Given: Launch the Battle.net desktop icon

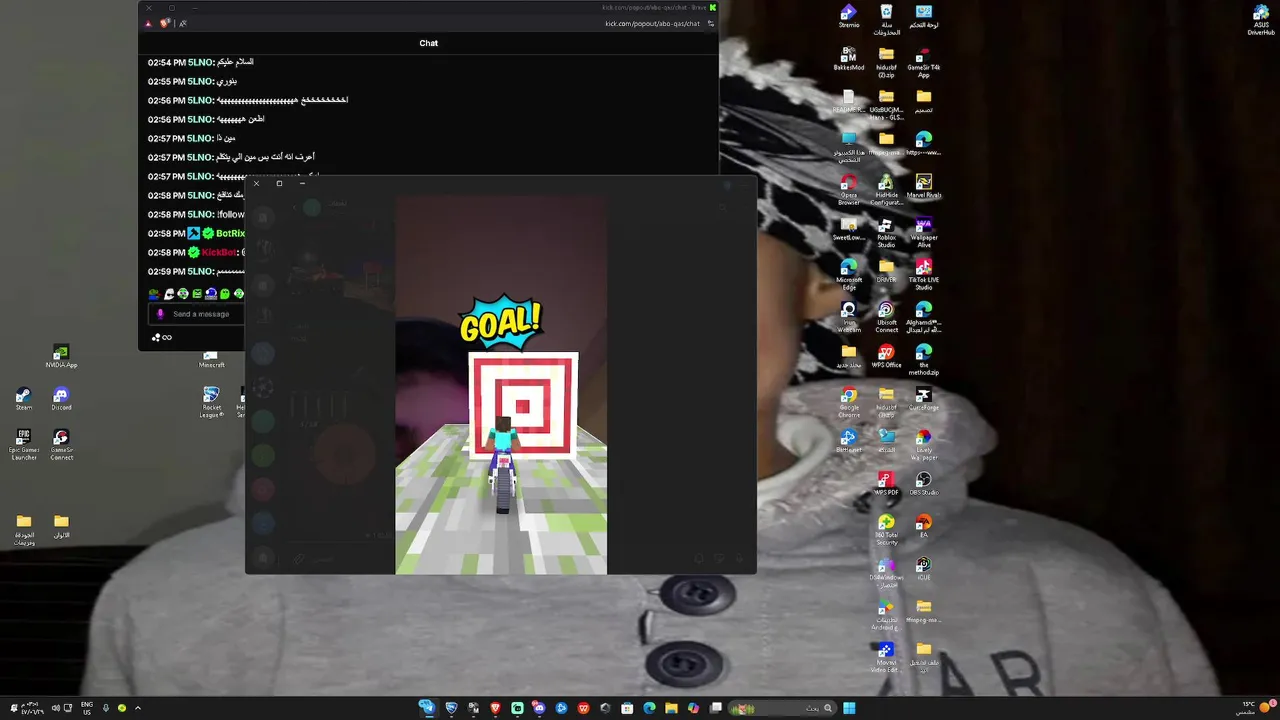Looking at the screenshot, I should (849, 442).
